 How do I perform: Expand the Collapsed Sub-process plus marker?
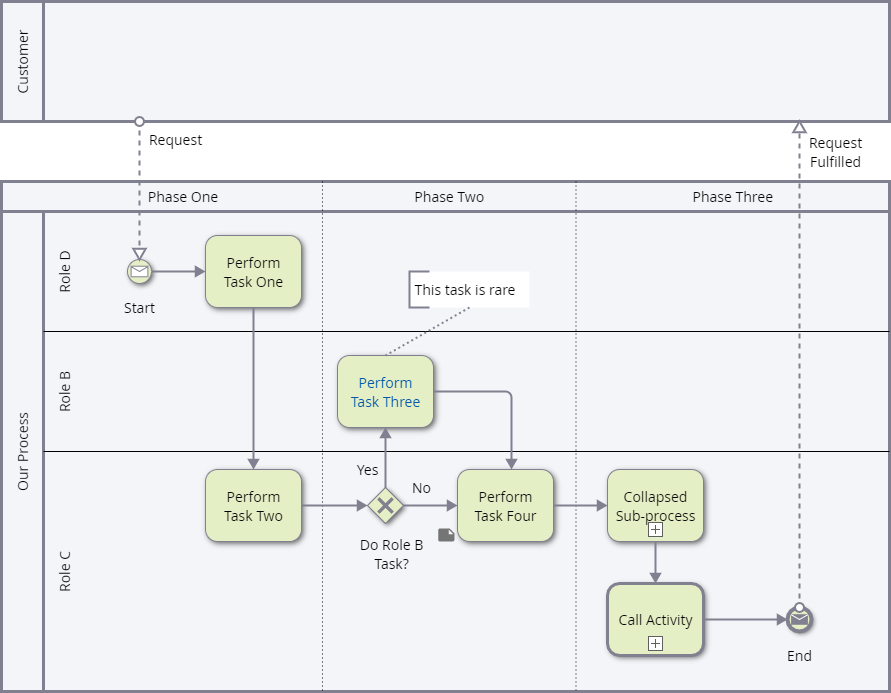tap(655, 530)
